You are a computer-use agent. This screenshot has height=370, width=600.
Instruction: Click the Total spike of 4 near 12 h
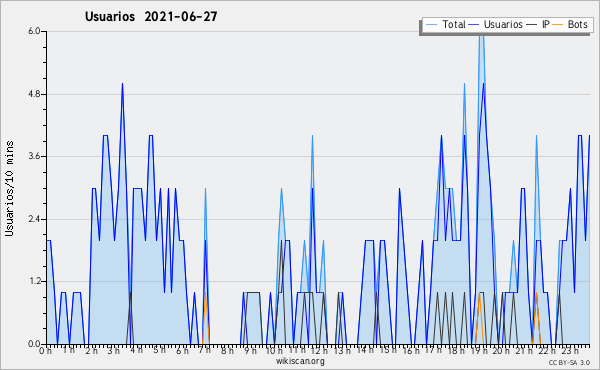[313, 136]
